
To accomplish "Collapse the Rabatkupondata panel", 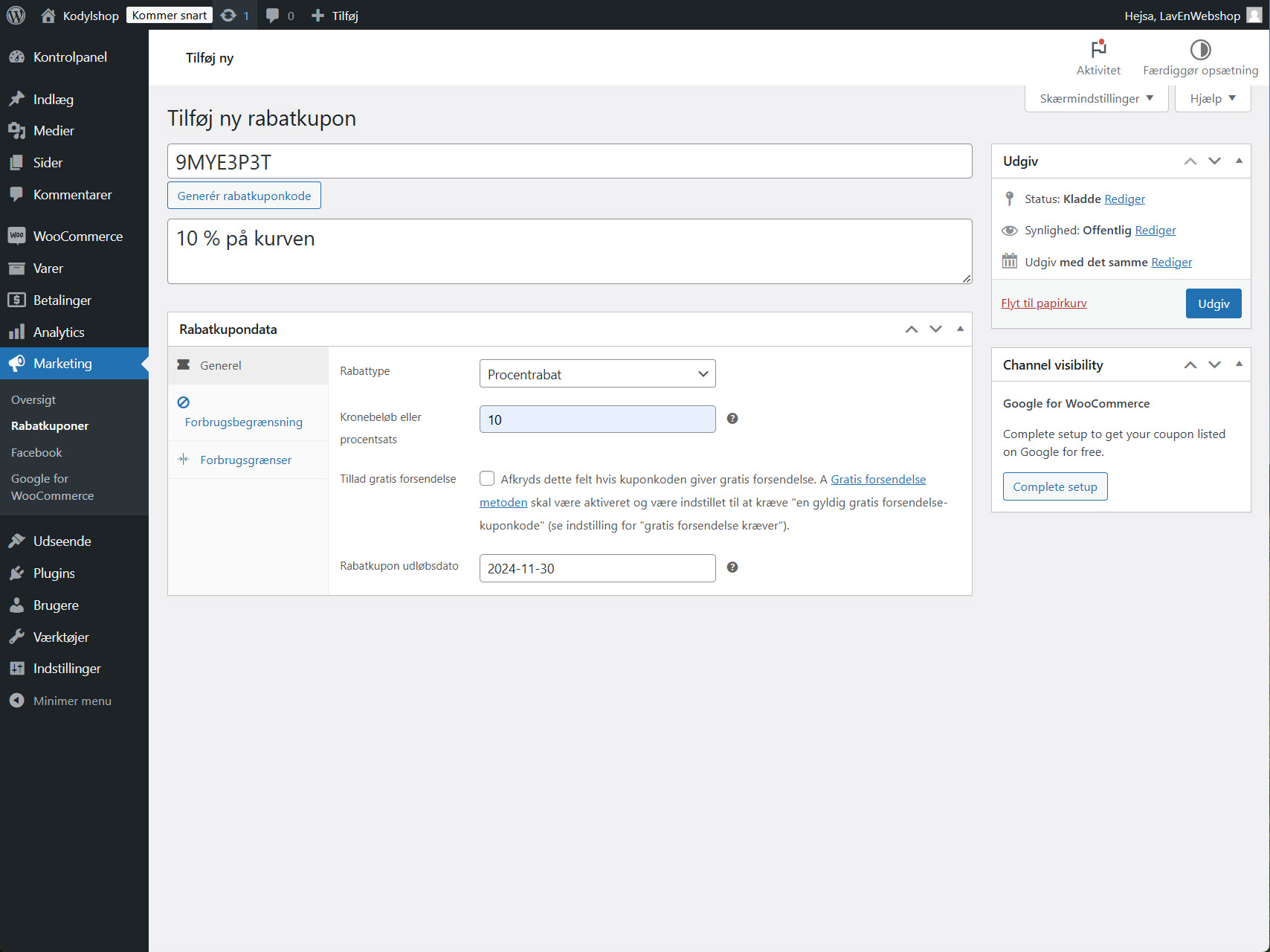I will point(960,329).
